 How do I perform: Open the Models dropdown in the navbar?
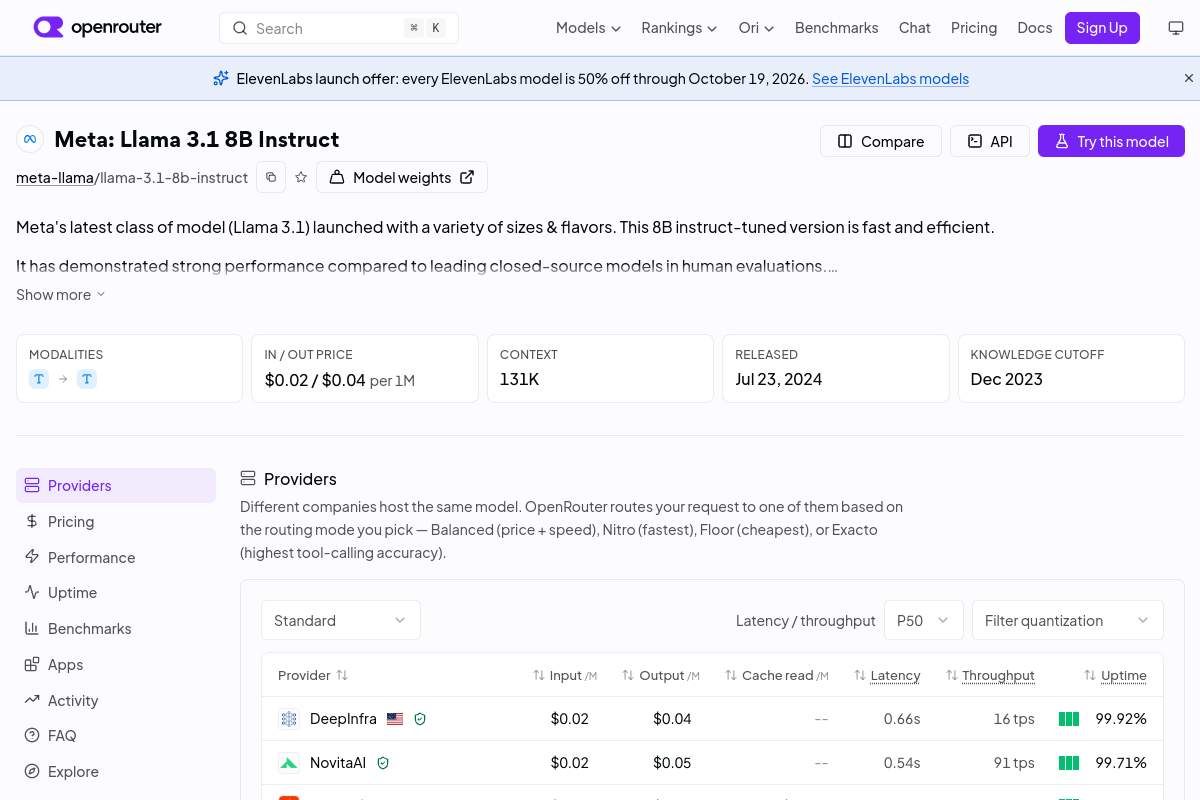click(588, 28)
